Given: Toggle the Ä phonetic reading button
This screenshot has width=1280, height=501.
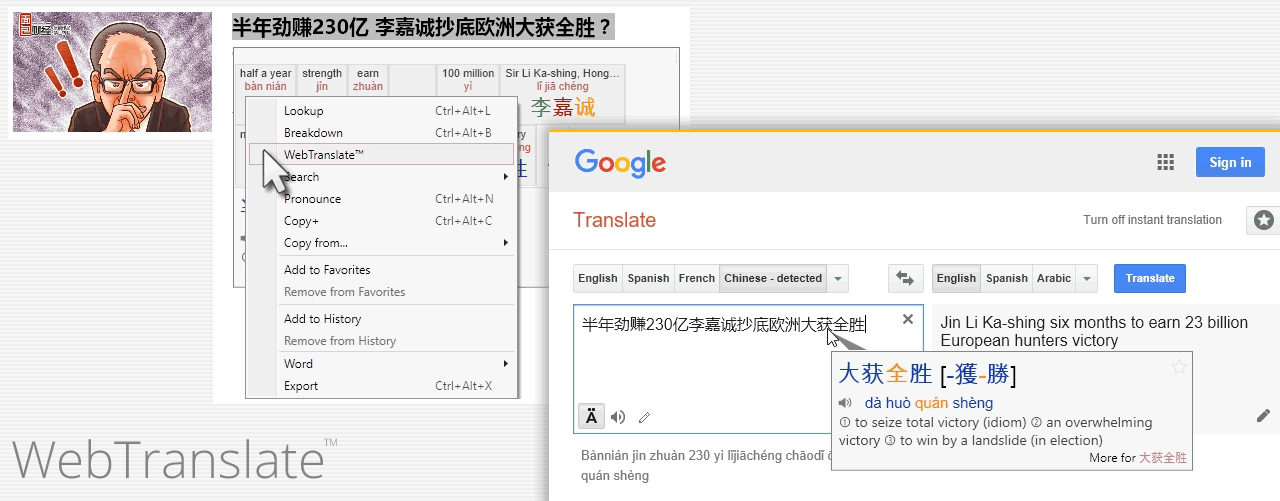Looking at the screenshot, I should tap(591, 417).
